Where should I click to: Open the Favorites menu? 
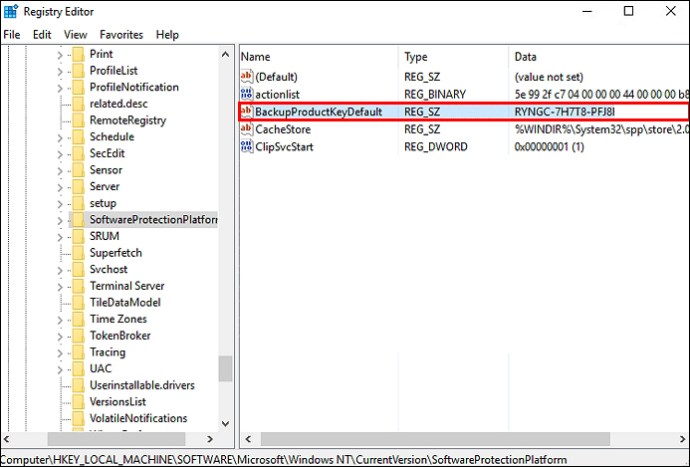[121, 35]
